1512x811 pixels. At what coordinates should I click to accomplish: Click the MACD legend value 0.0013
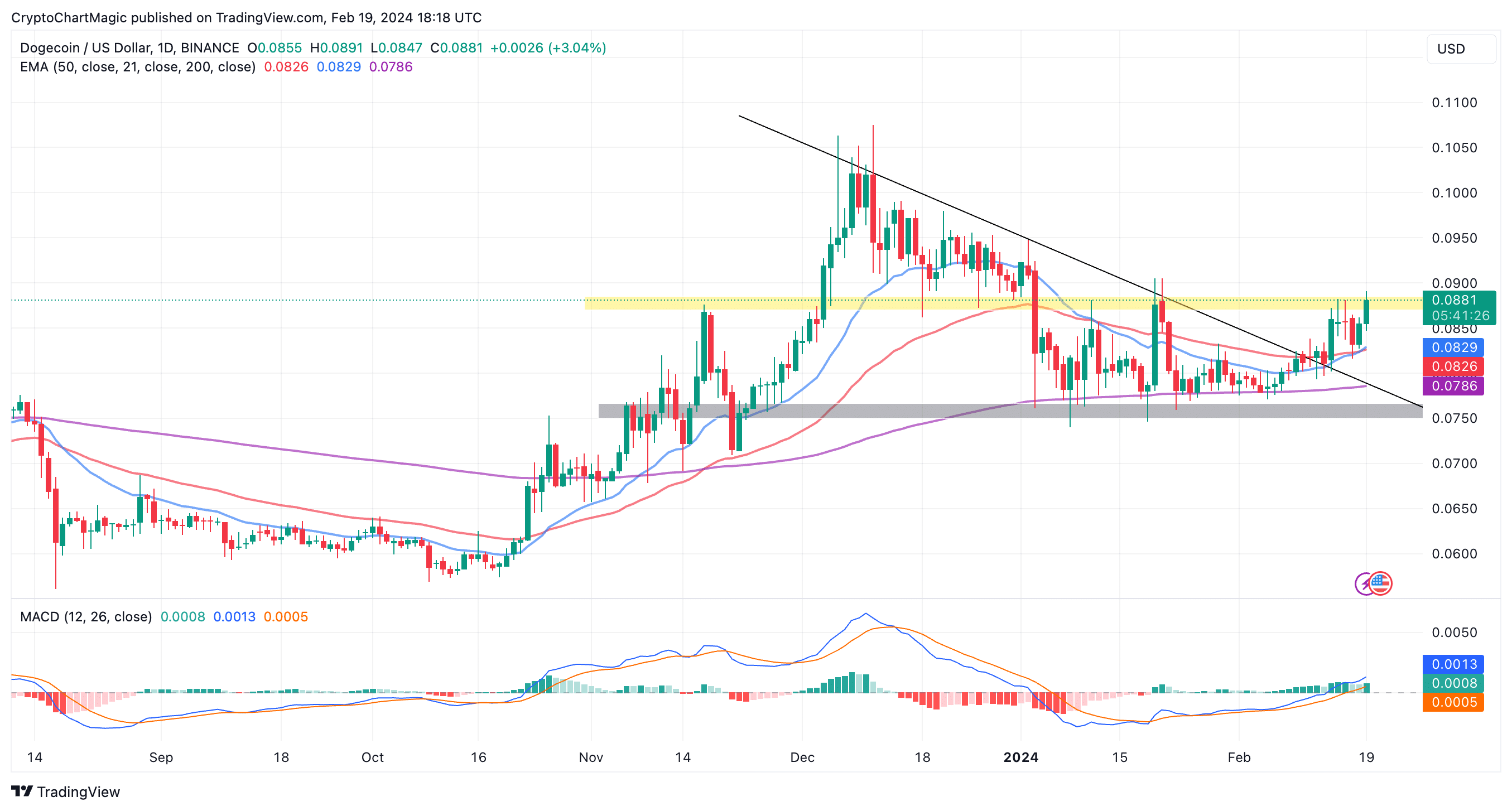click(x=234, y=617)
